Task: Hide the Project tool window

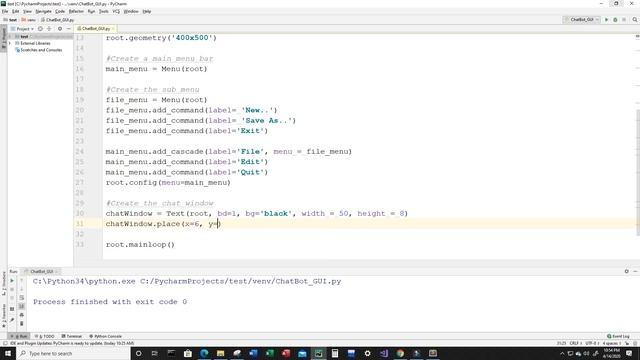Action: 69,29
